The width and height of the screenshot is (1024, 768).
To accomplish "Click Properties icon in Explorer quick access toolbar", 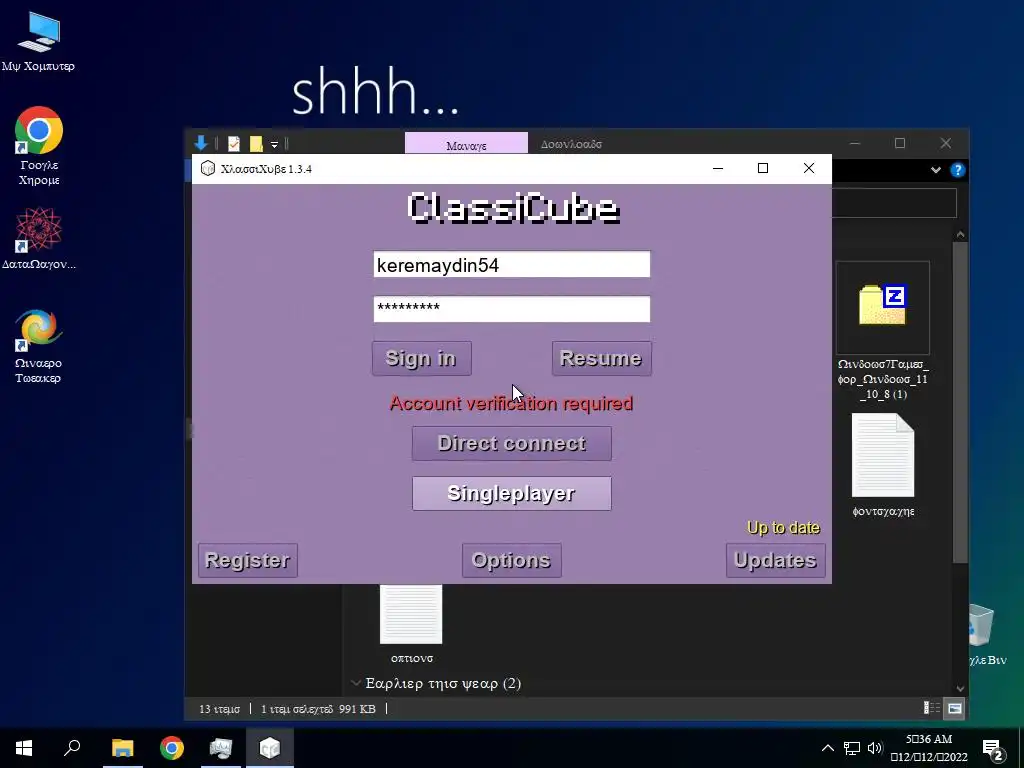I will pos(234,144).
